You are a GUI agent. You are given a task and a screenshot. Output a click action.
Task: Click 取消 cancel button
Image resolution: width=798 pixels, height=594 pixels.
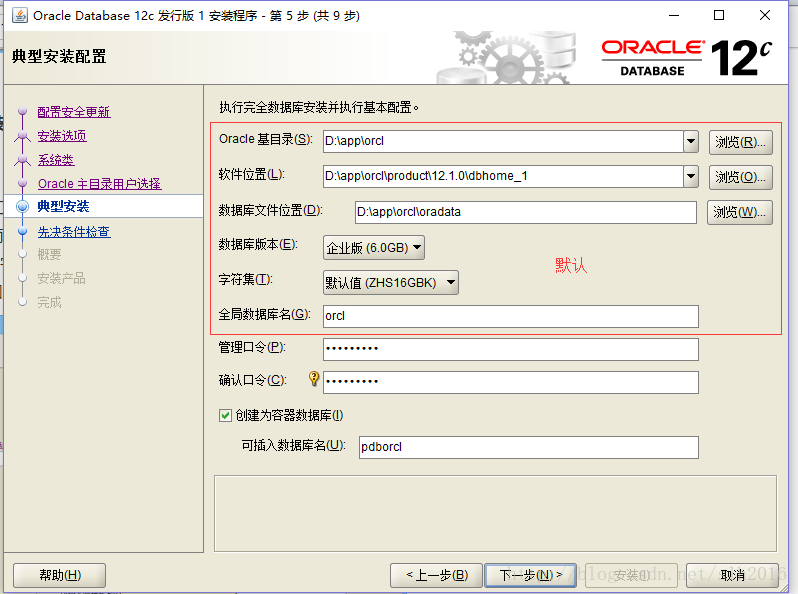pyautogui.click(x=732, y=575)
